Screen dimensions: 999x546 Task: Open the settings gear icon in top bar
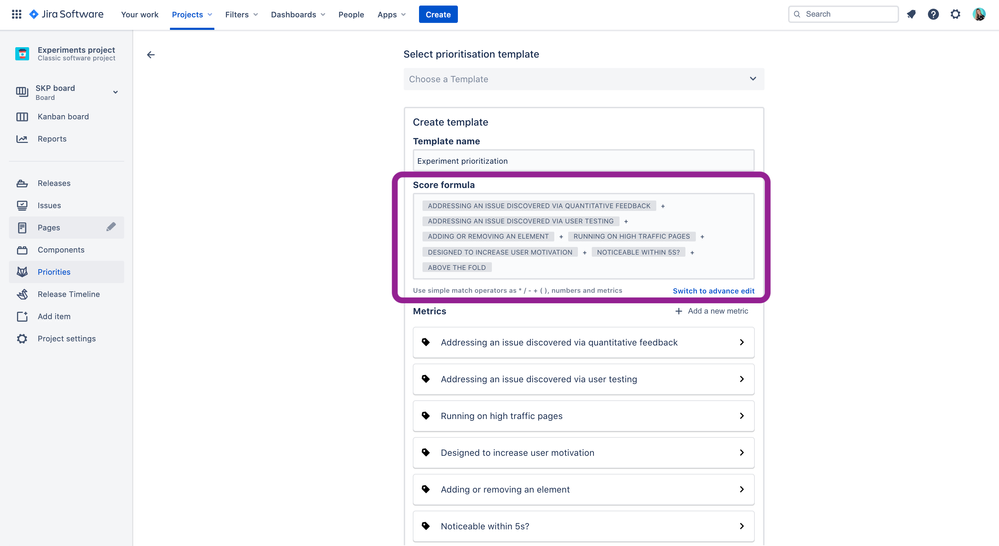(955, 14)
